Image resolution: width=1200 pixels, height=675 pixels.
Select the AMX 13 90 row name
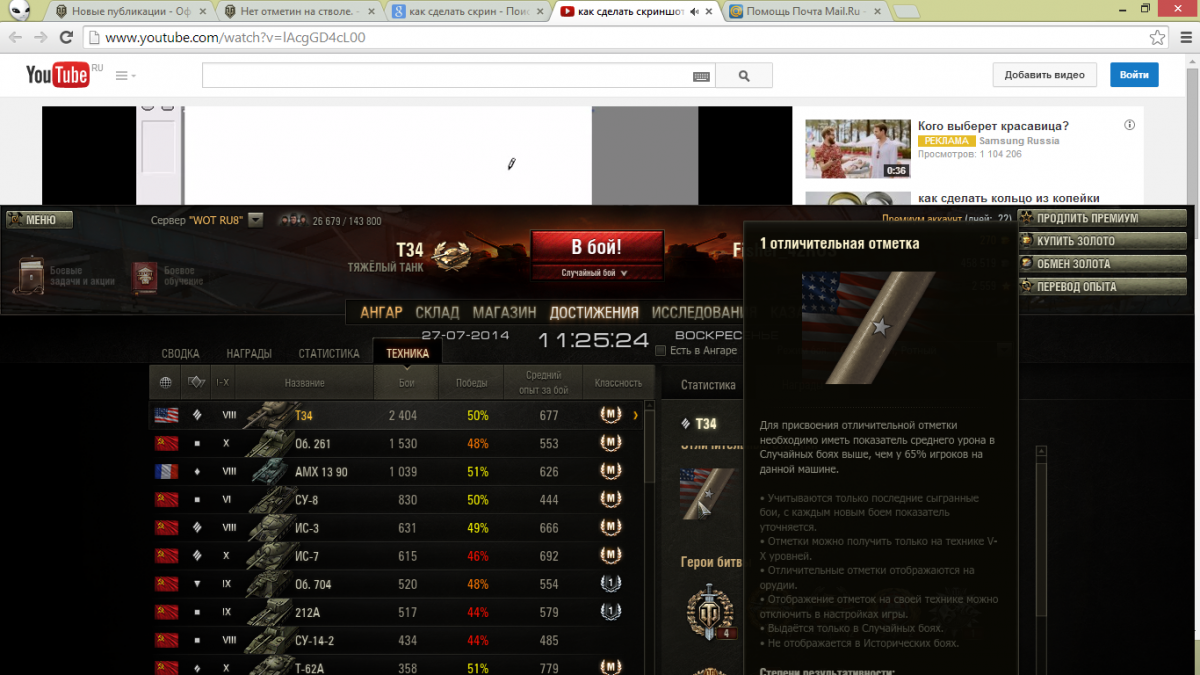click(x=321, y=471)
